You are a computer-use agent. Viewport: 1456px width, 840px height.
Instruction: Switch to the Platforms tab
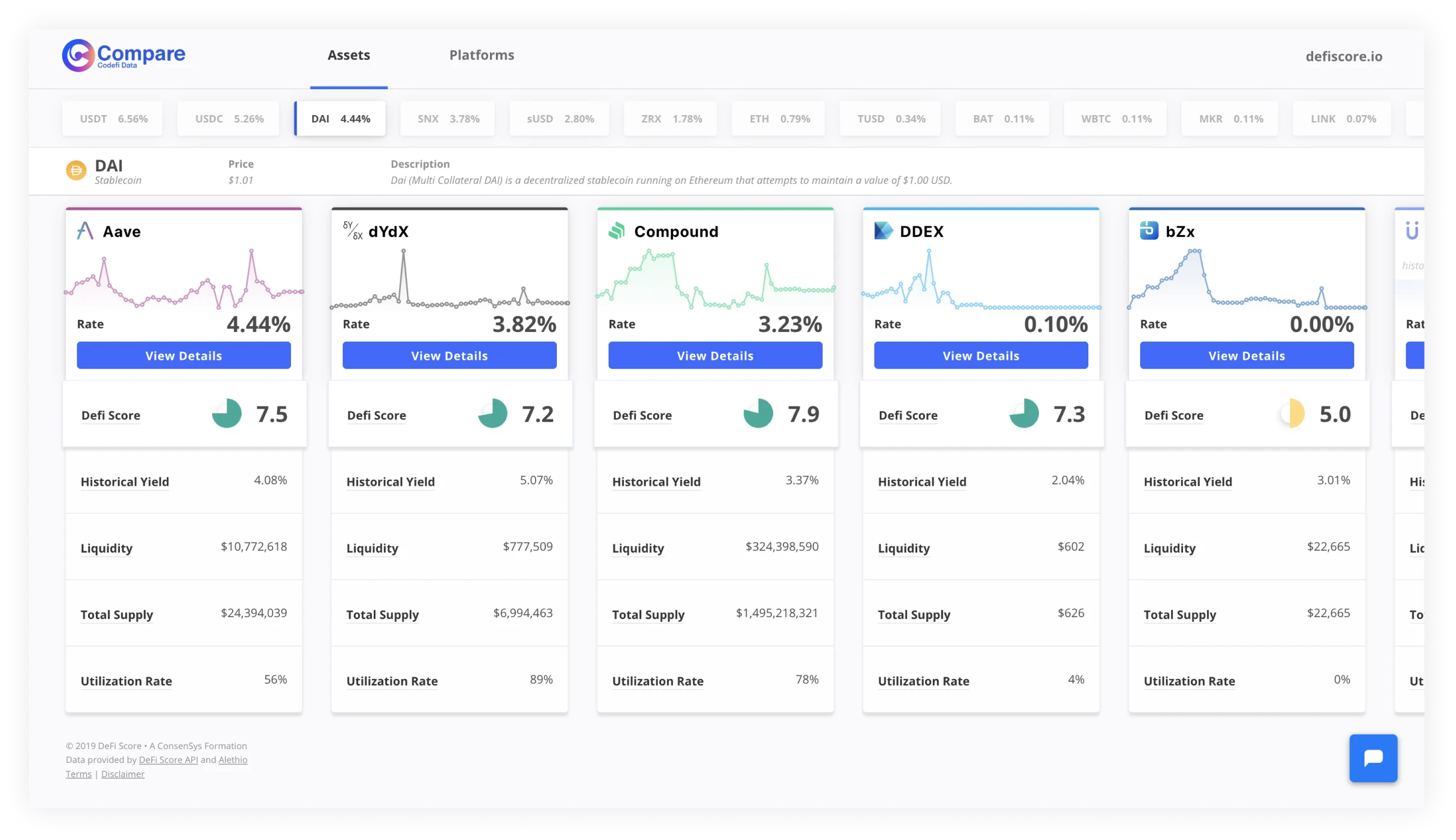tap(482, 55)
